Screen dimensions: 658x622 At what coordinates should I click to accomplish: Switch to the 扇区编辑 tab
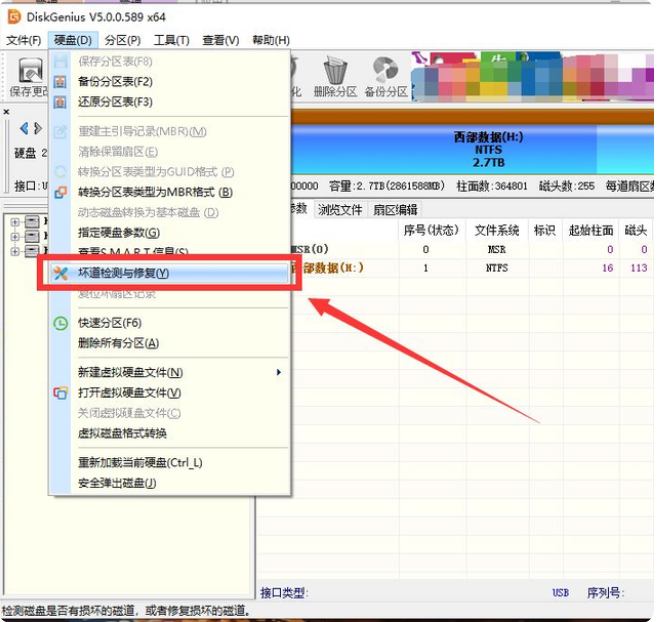(x=394, y=209)
